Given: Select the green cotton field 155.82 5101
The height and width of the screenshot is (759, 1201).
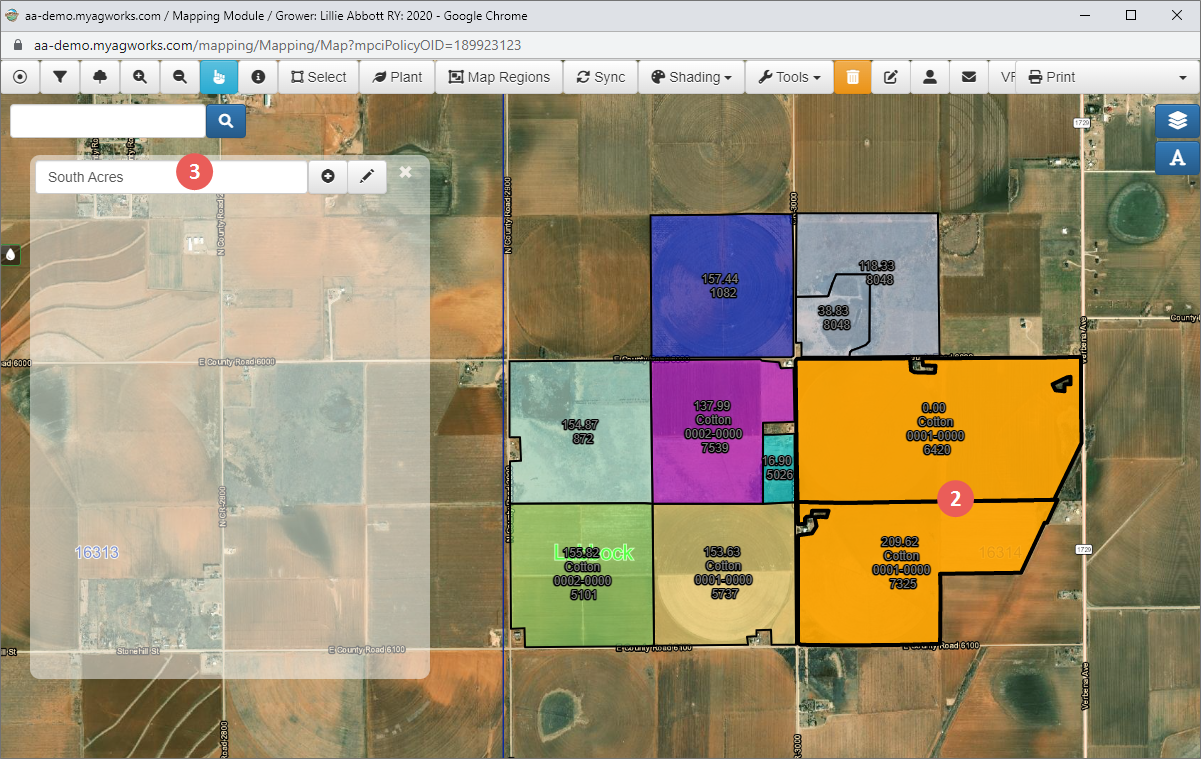Looking at the screenshot, I should [582, 574].
